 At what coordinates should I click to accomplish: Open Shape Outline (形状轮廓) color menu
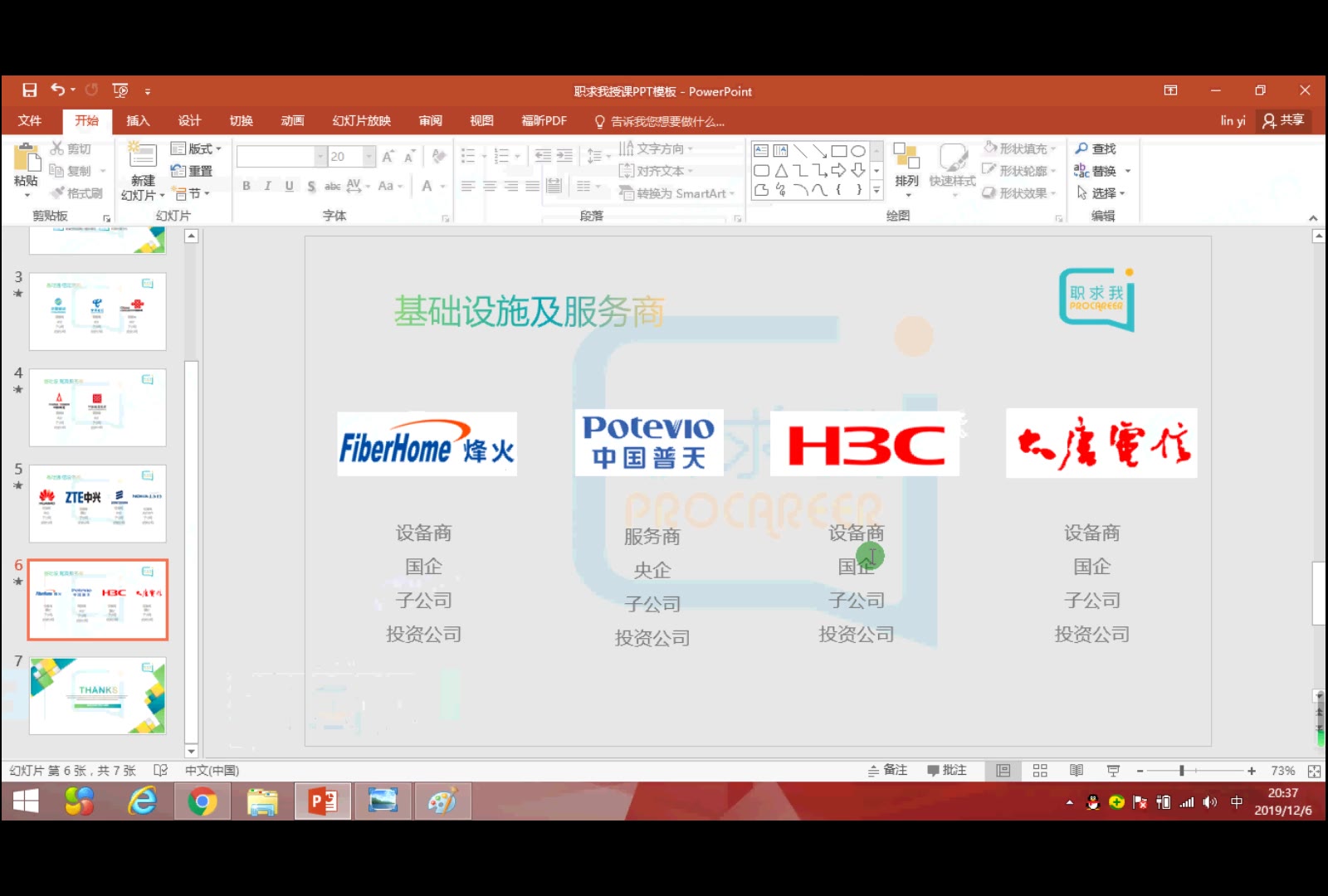pos(1019,171)
